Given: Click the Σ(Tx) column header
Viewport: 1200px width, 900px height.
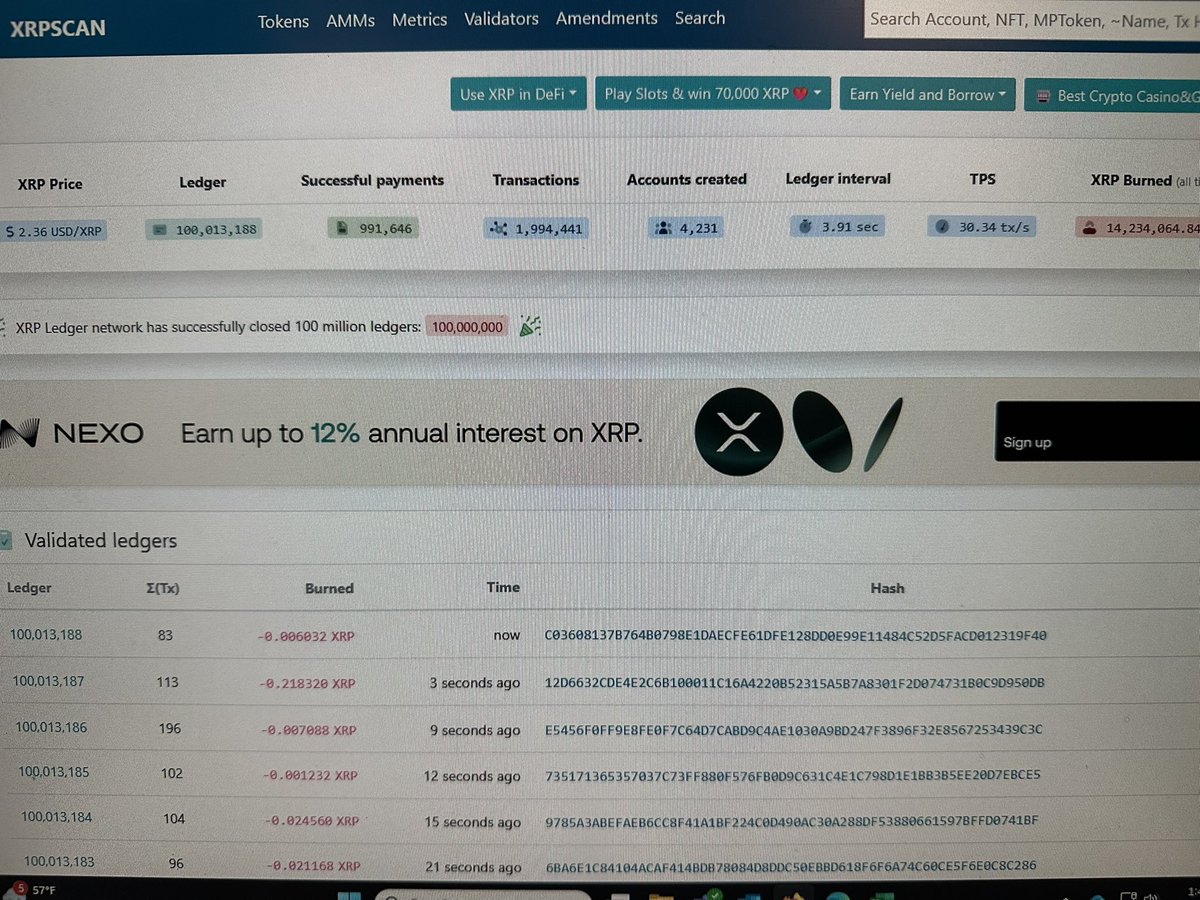Looking at the screenshot, I should [x=162, y=588].
